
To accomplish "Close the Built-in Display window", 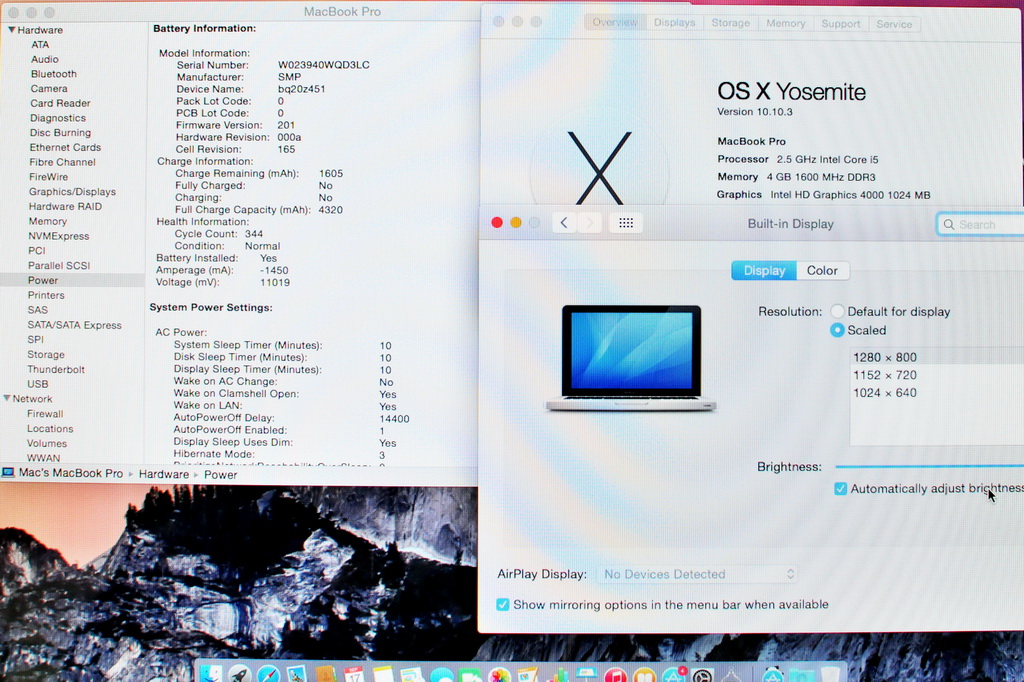I will (496, 223).
